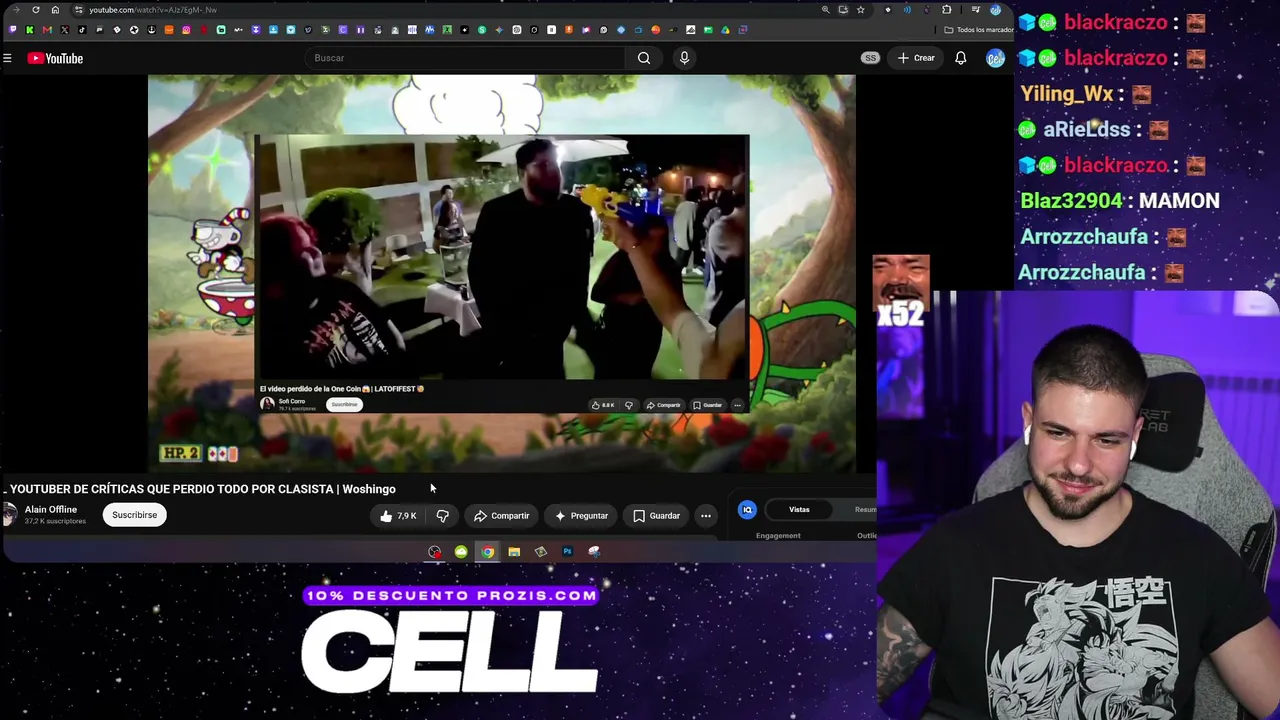
Task: Open the Google Drive bookmark icon
Action: pos(725,30)
